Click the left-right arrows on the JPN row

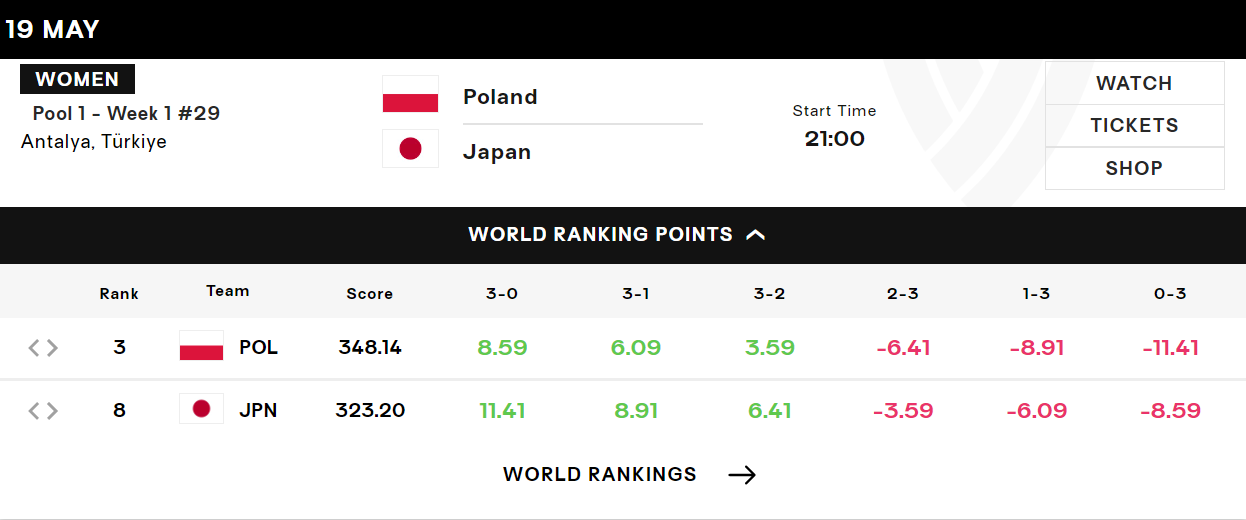(x=43, y=411)
